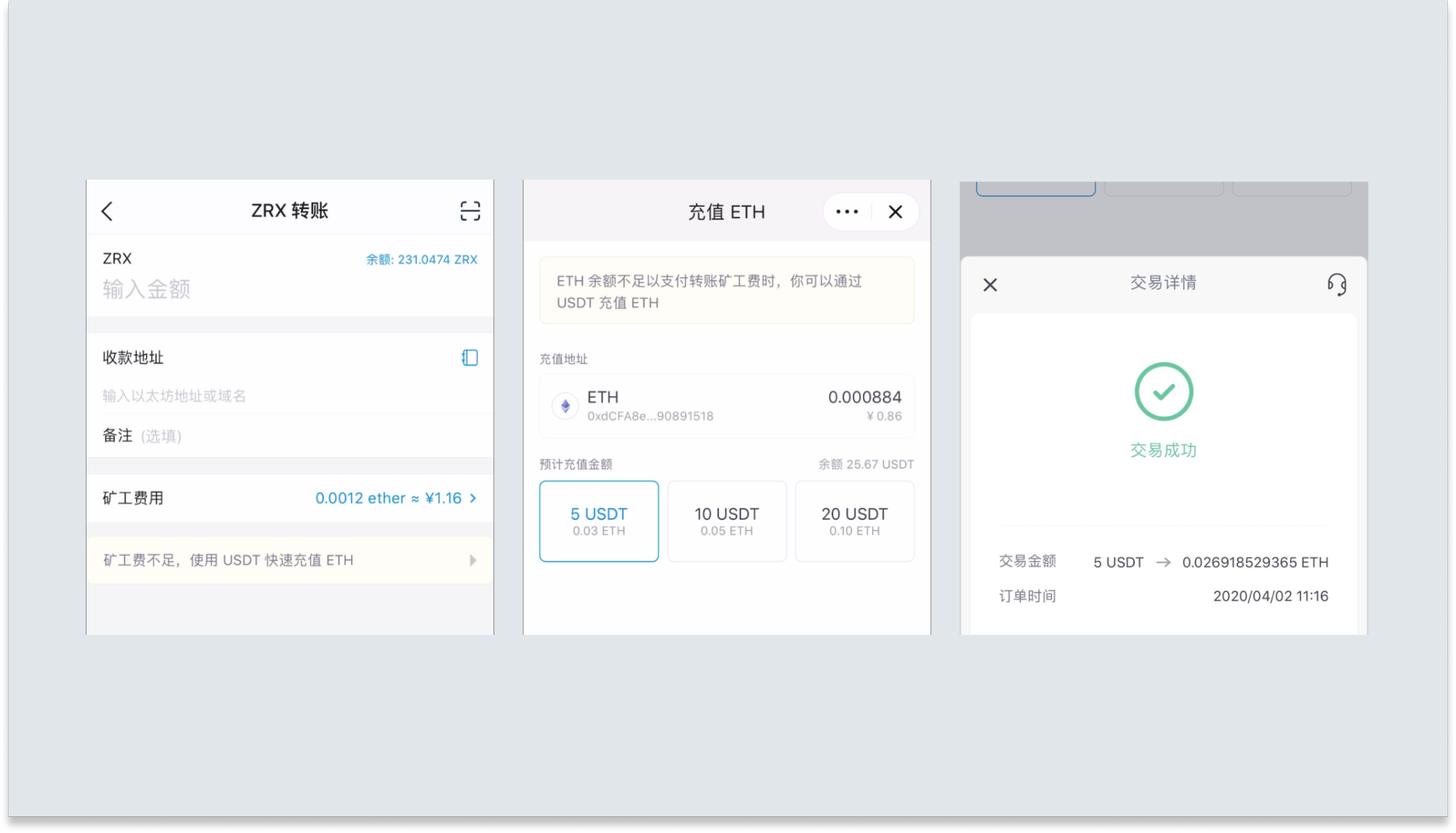Screen dimensions: 1456x833
Task: Click the 5 USDT transaction amount text
Action: (x=1118, y=562)
